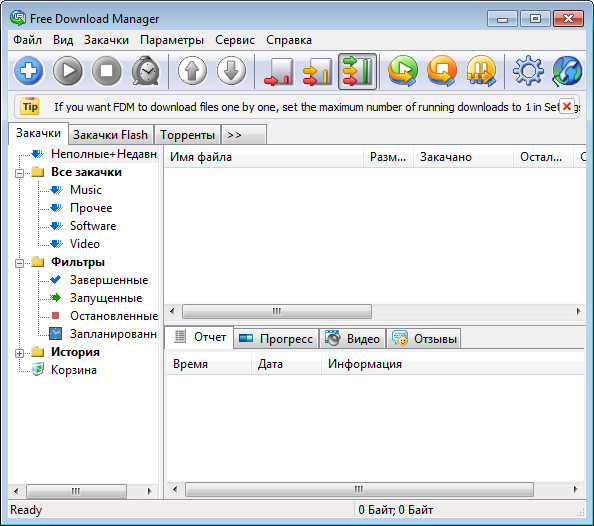Select medium traffic mode icon

pos(317,71)
